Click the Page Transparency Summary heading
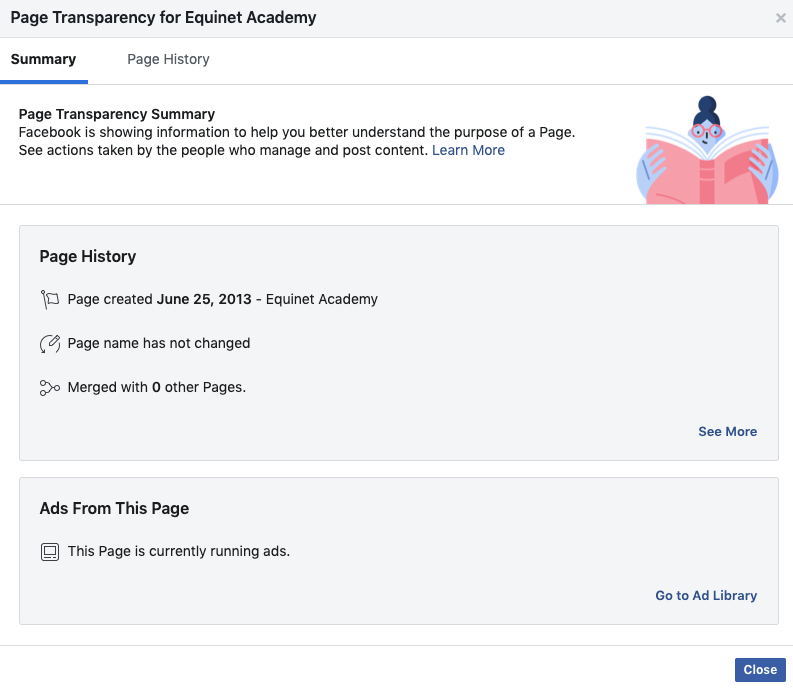 tap(117, 114)
